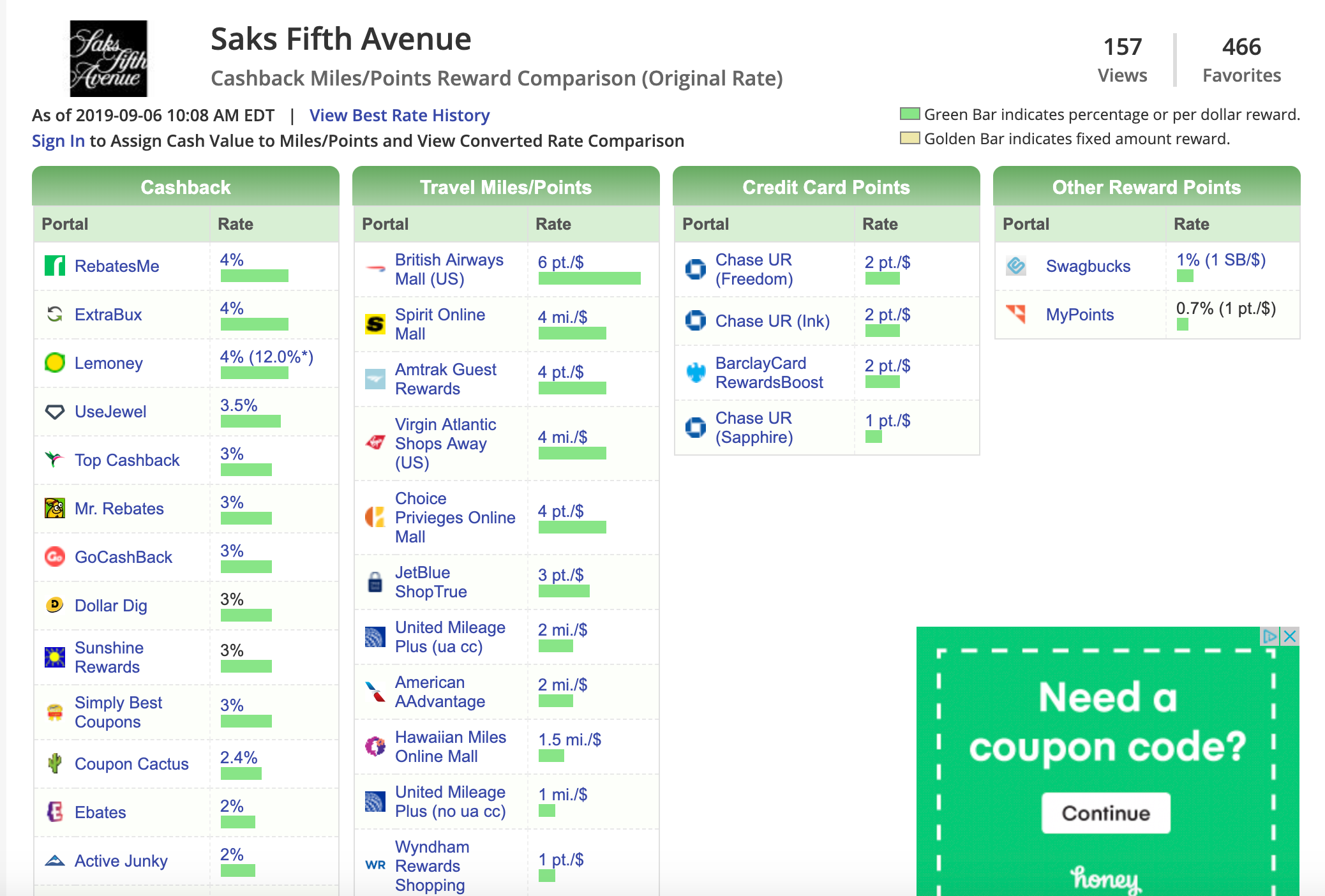Image resolution: width=1325 pixels, height=896 pixels.
Task: Click the BarclayCard RewardsBoost icon
Action: pos(696,372)
